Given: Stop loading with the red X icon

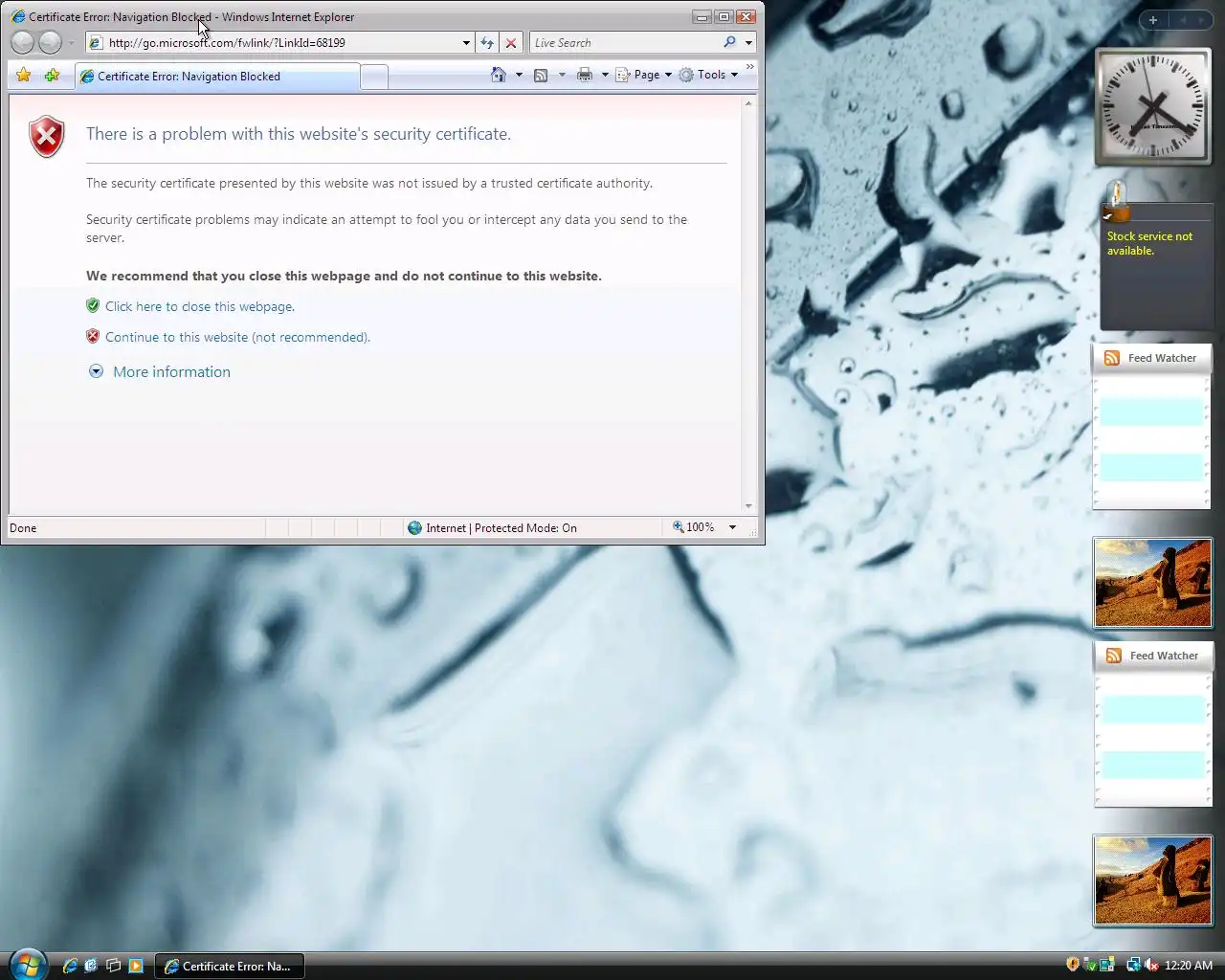Looking at the screenshot, I should pos(511,43).
